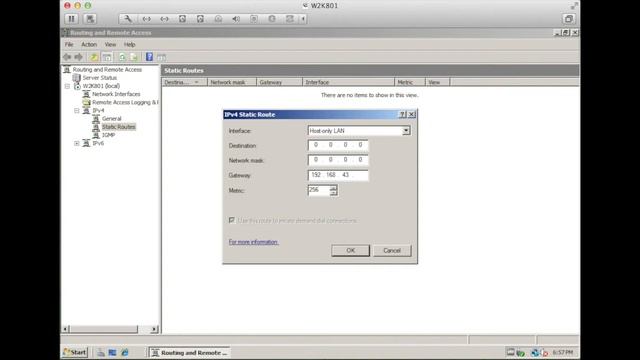This screenshot has height=360, width=640.
Task: Click the VM window stacking icon at top right
Action: pyautogui.click(x=569, y=19)
